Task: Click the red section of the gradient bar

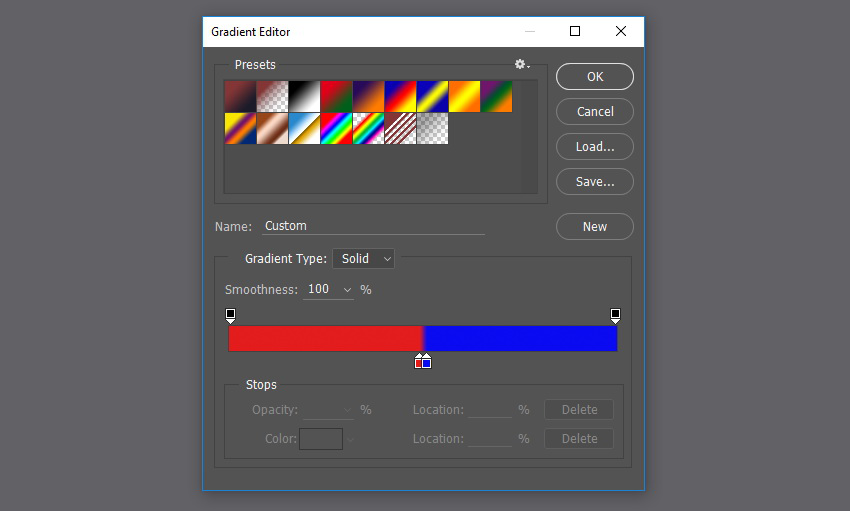Action: (325, 339)
